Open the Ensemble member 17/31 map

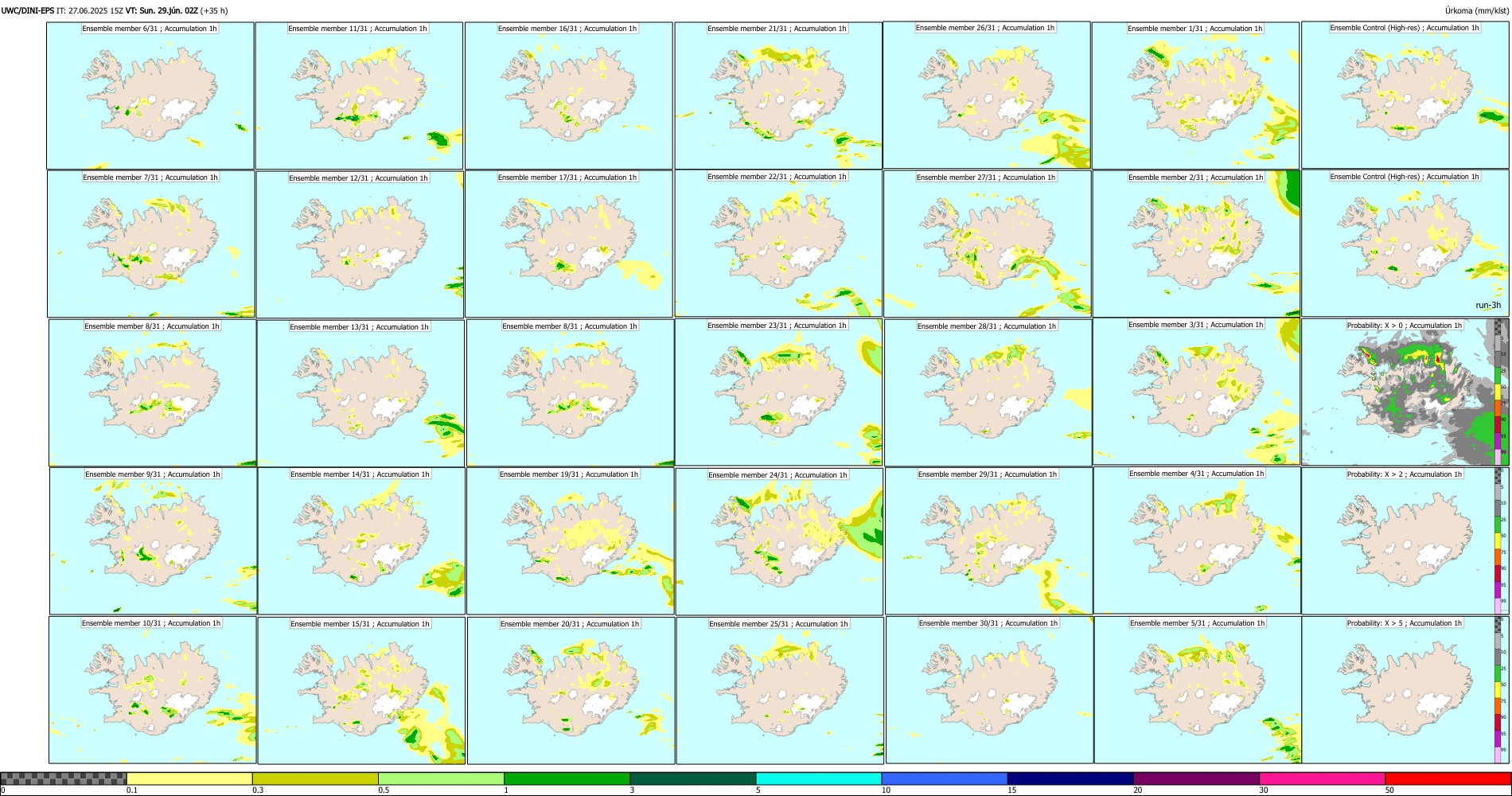[x=569, y=244]
